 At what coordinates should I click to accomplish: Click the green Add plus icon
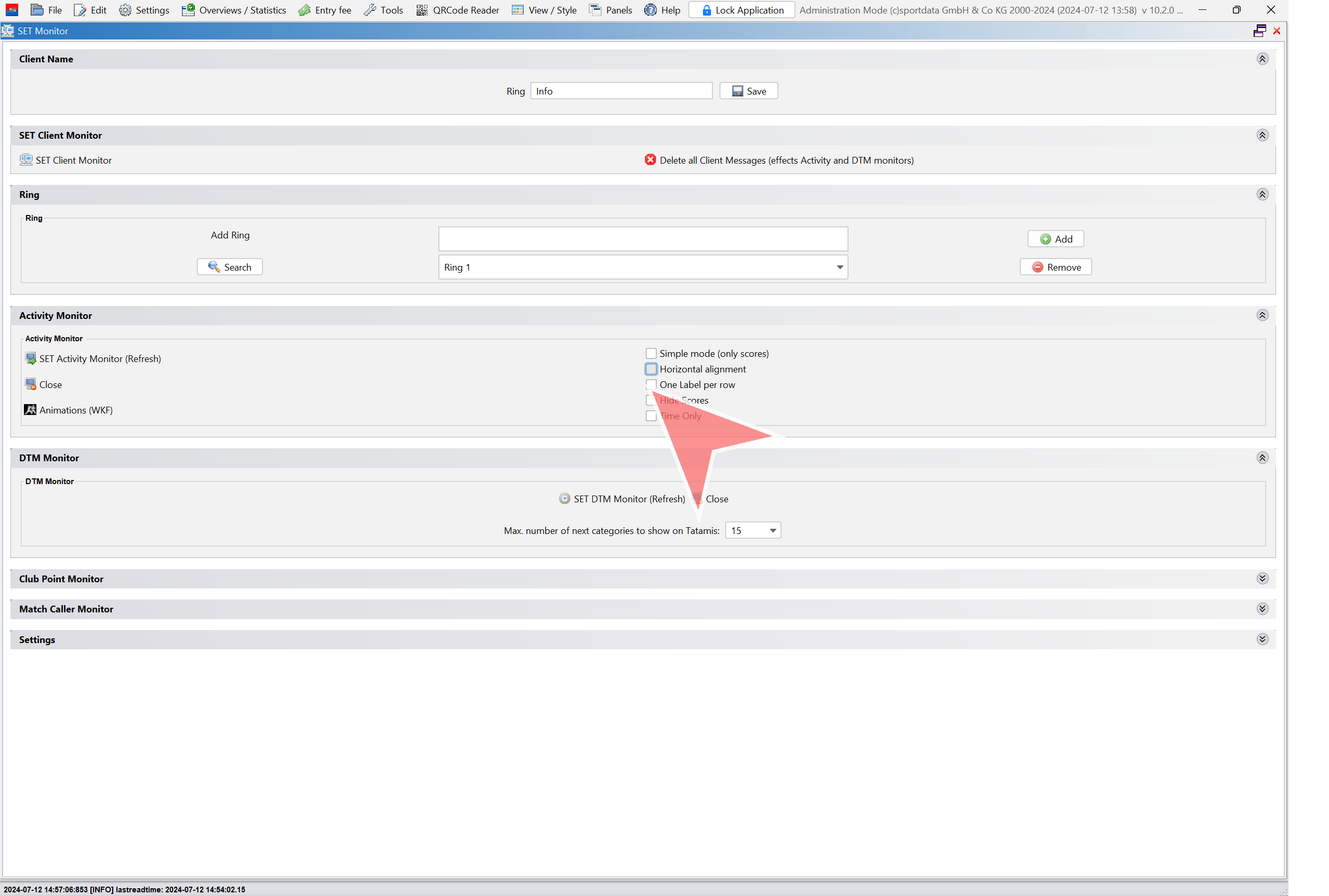(1045, 239)
